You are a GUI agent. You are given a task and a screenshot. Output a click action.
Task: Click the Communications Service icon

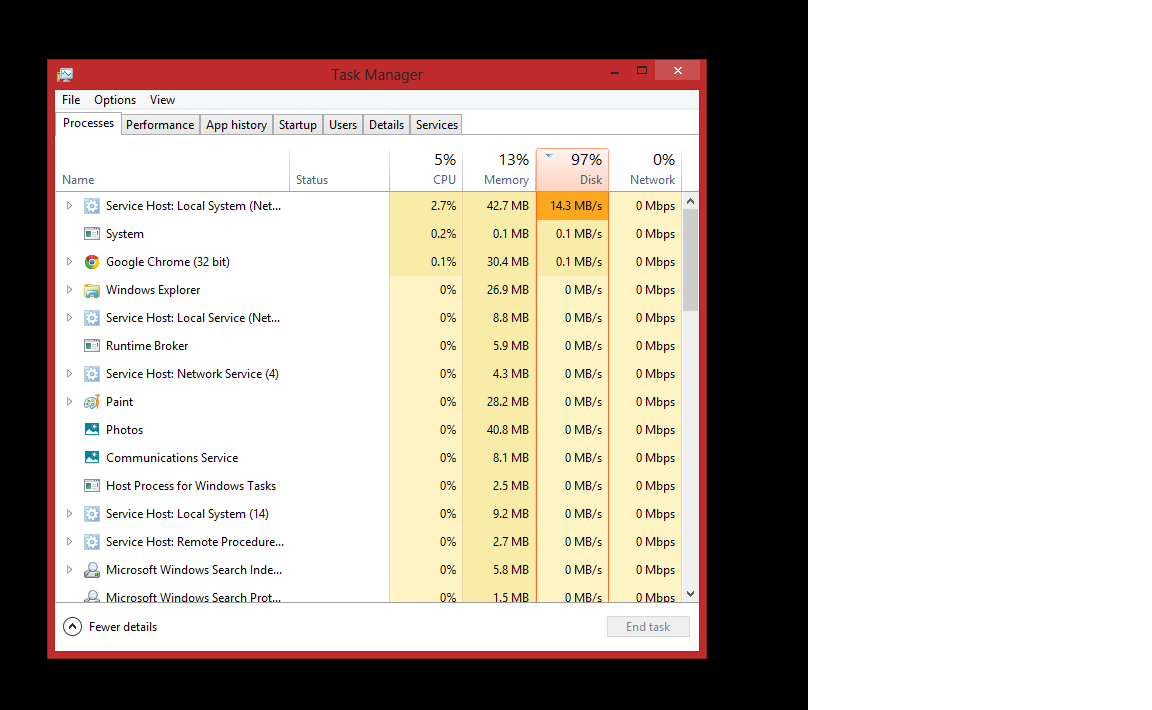92,457
